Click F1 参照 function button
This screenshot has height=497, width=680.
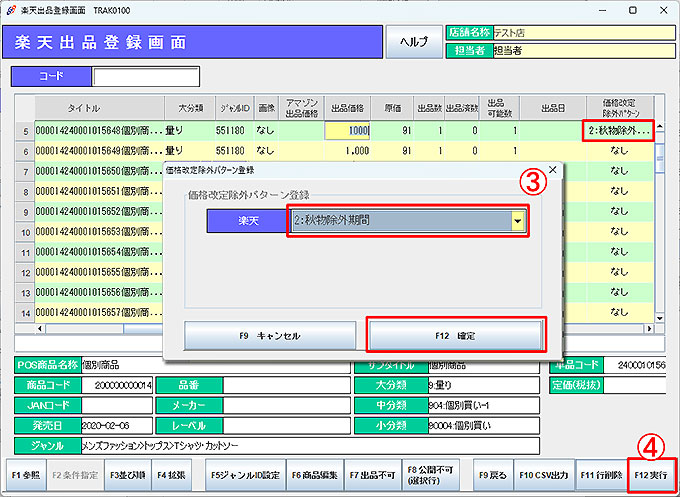tap(25, 473)
